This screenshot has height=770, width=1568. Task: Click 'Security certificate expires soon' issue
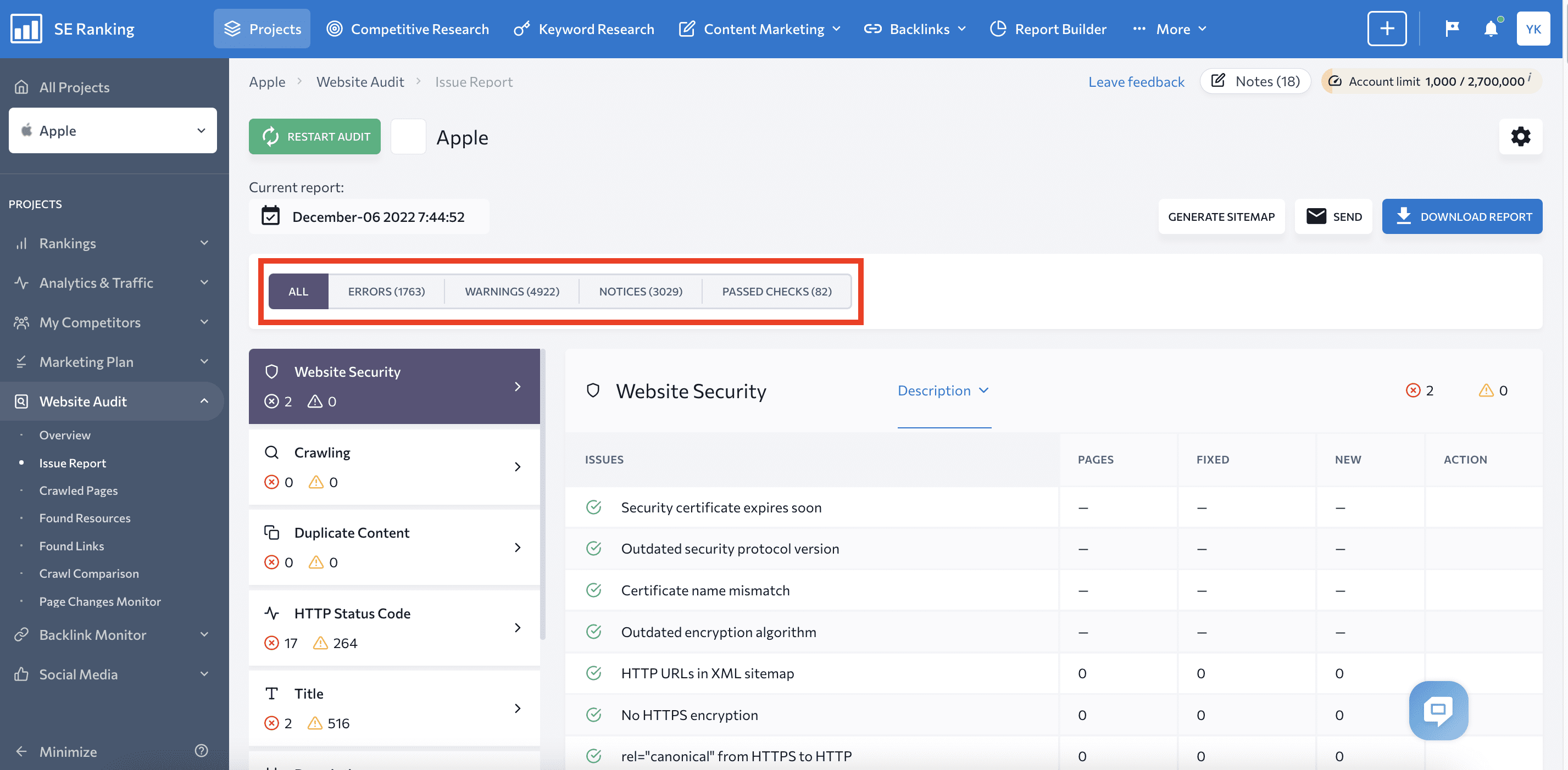coord(721,507)
